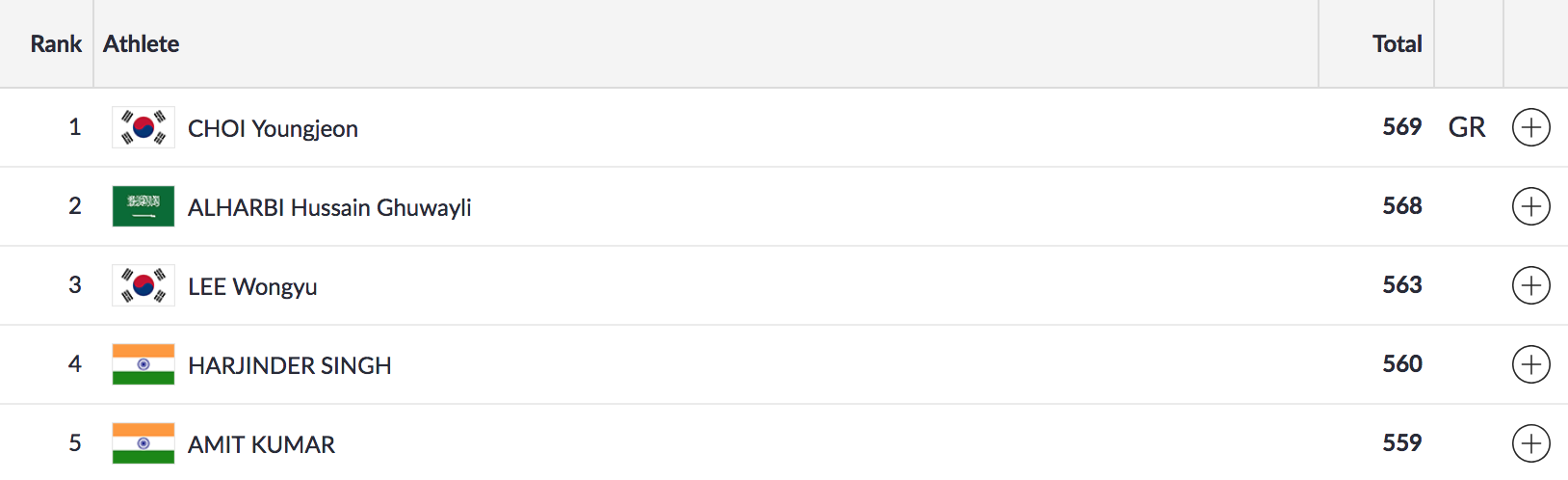Open plus icon for LEE Wongyu
1568x480 pixels.
point(1530,285)
